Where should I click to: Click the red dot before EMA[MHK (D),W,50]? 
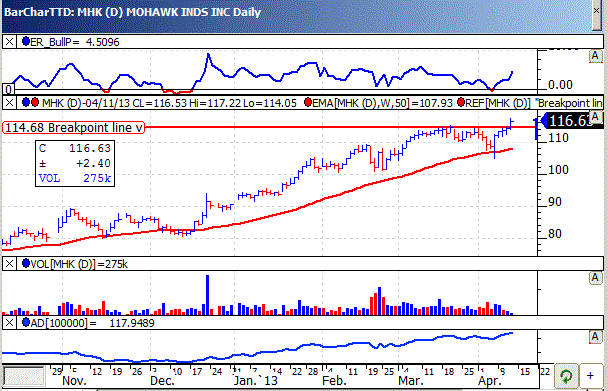(308, 102)
